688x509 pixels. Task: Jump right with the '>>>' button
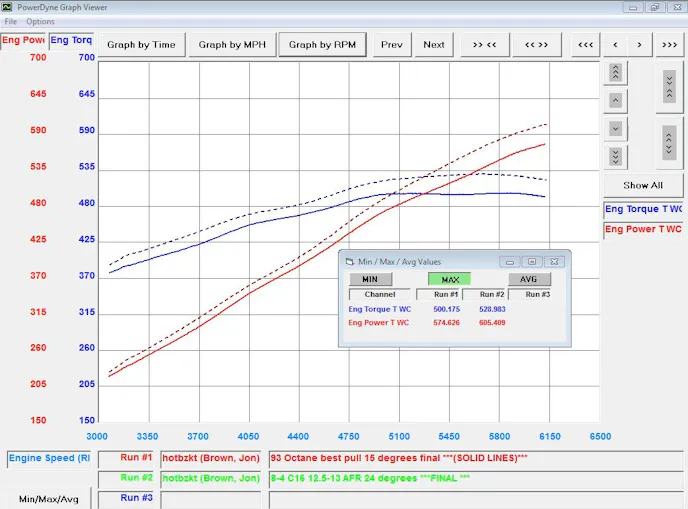pos(669,44)
